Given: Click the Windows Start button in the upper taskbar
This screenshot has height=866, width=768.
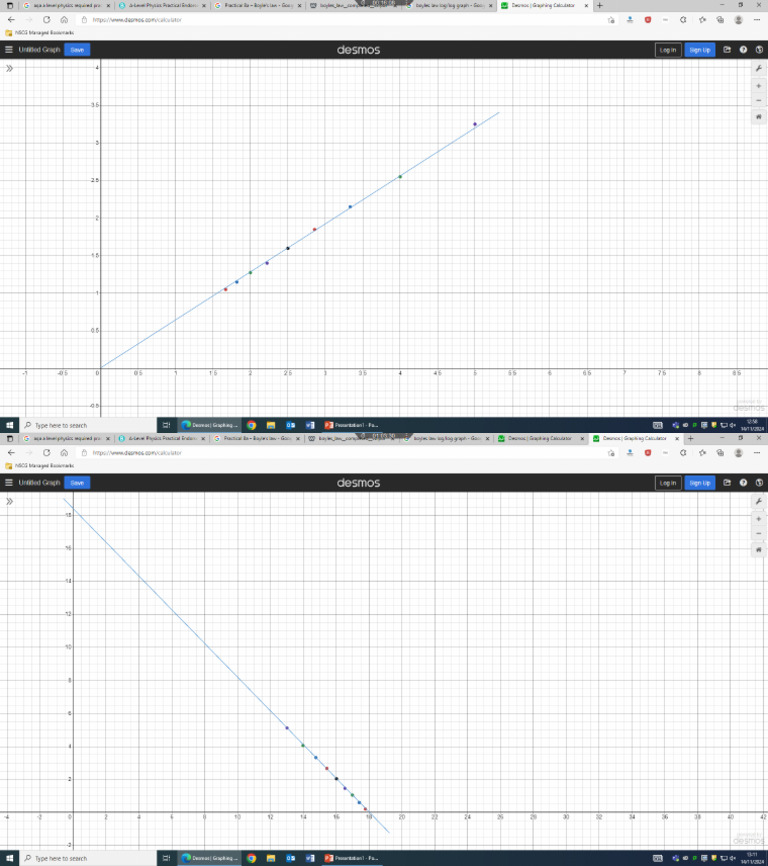Looking at the screenshot, I should (9, 425).
